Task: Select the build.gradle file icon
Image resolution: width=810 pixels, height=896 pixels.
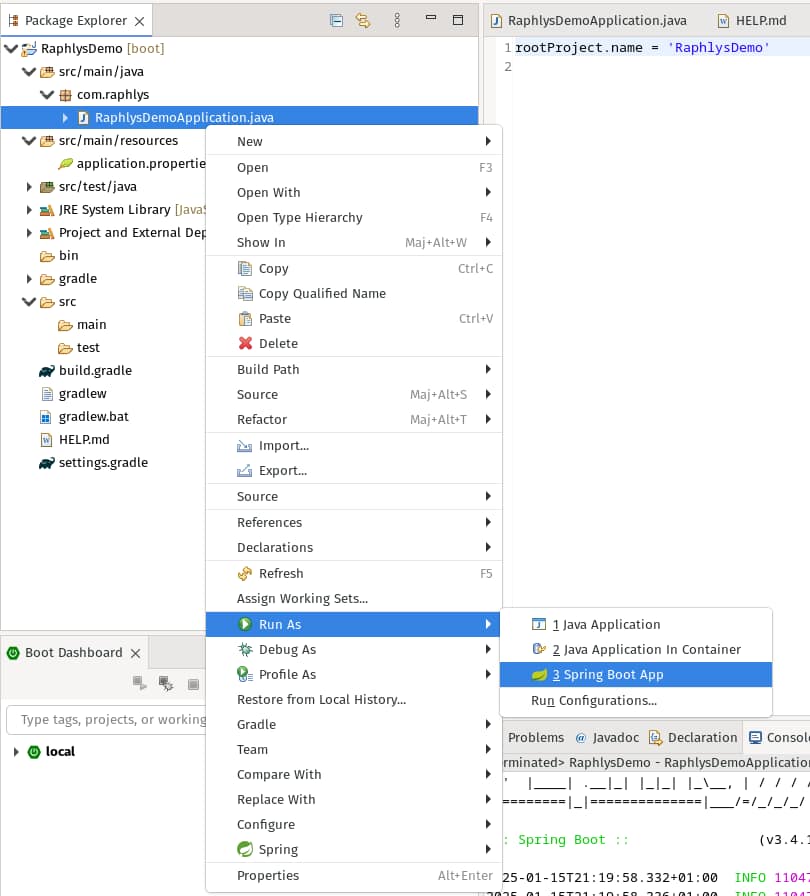Action: coord(46,371)
